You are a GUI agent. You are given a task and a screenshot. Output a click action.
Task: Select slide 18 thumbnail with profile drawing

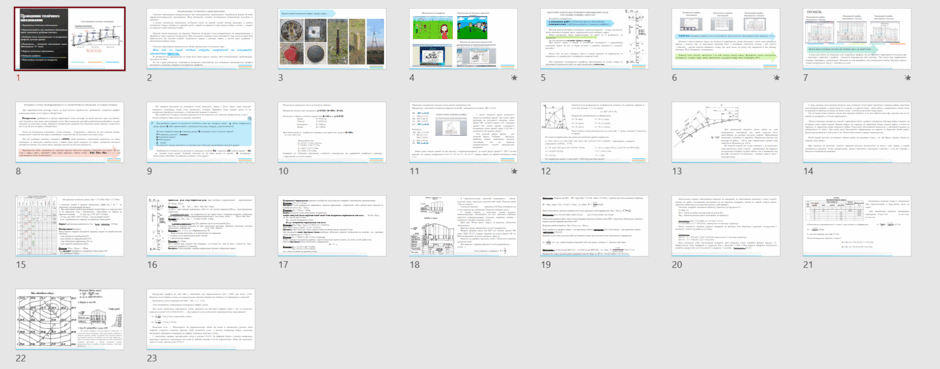pos(463,226)
